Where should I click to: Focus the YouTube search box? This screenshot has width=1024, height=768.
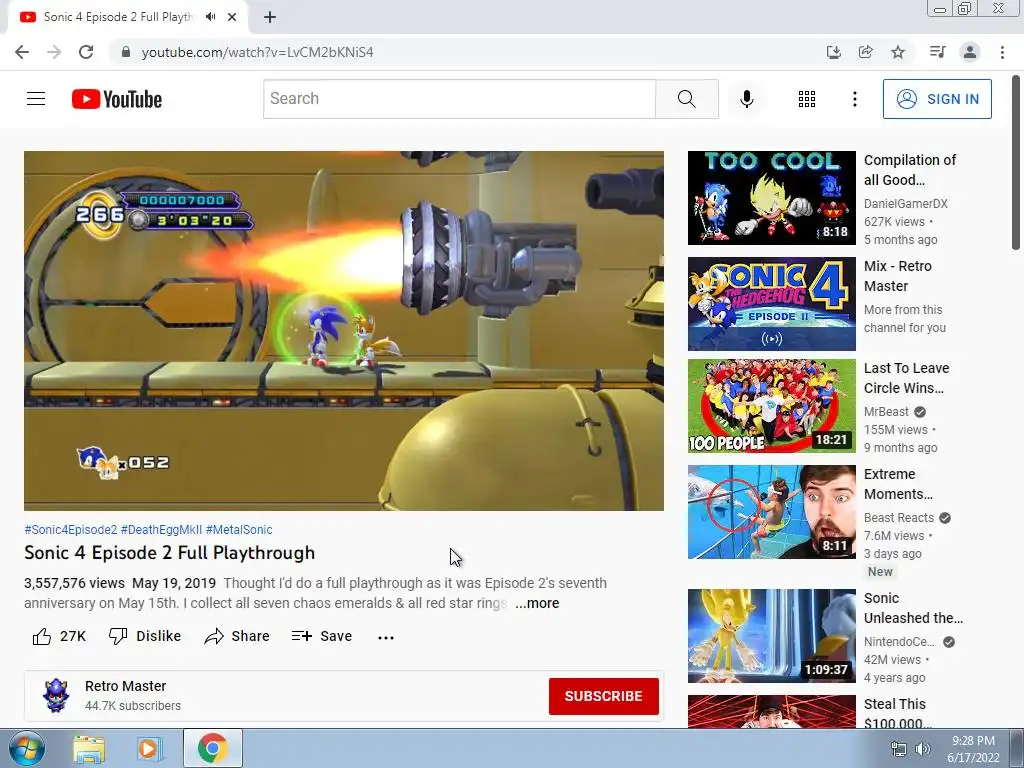coord(459,99)
